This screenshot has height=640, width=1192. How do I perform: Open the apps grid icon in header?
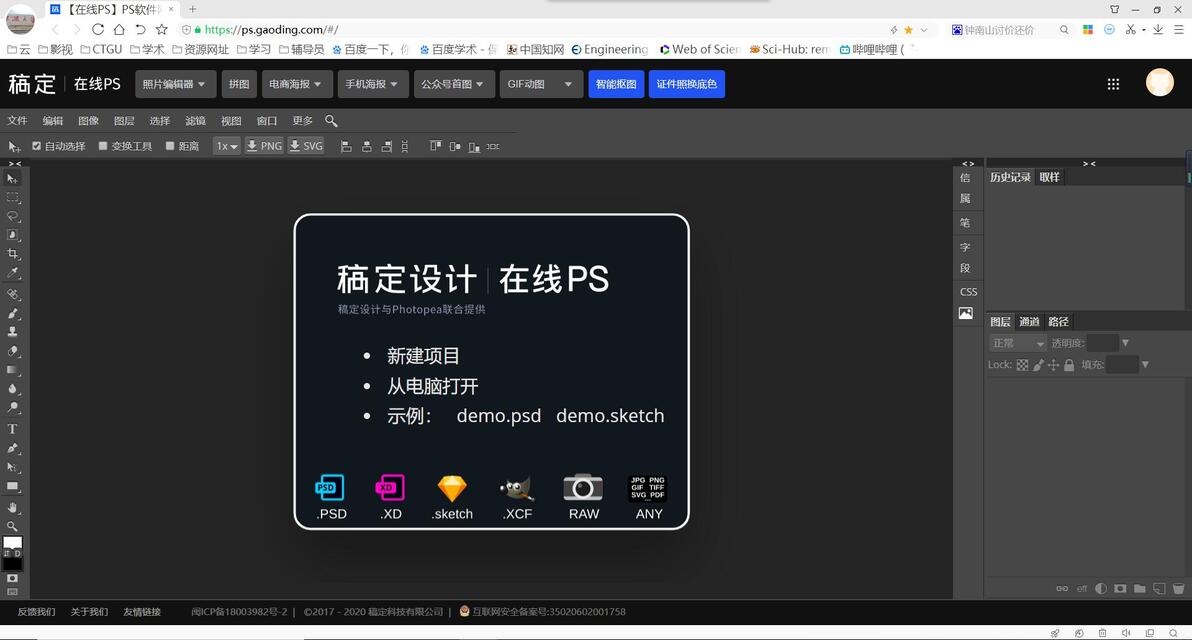click(1113, 84)
